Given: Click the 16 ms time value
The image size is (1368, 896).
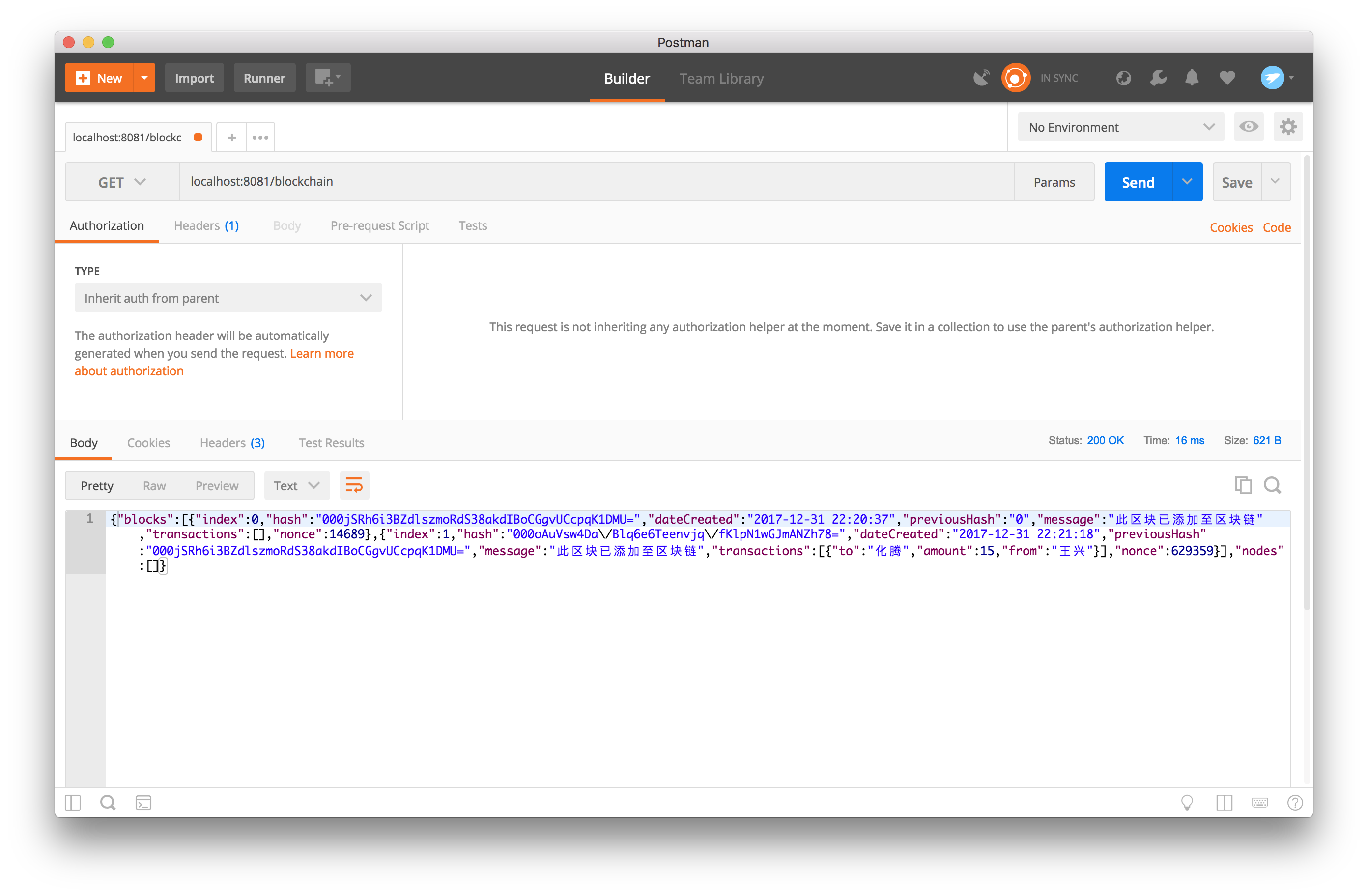Looking at the screenshot, I should [1189, 440].
